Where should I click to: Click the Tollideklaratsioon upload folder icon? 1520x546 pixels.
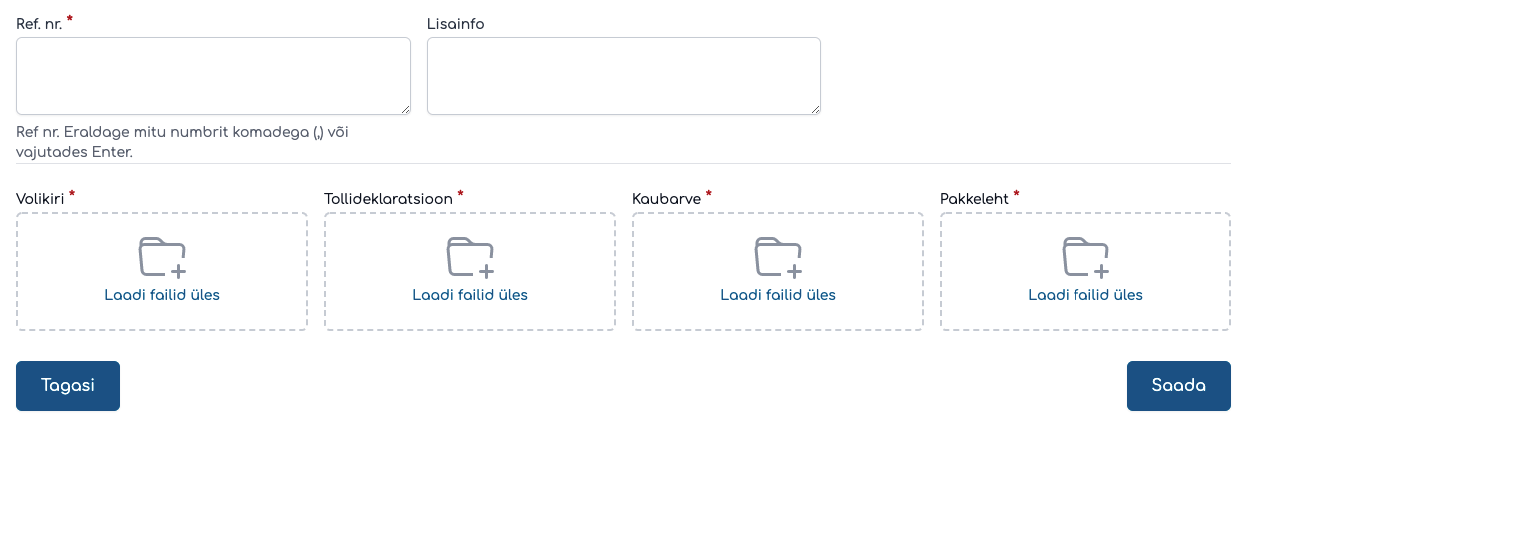pos(470,257)
